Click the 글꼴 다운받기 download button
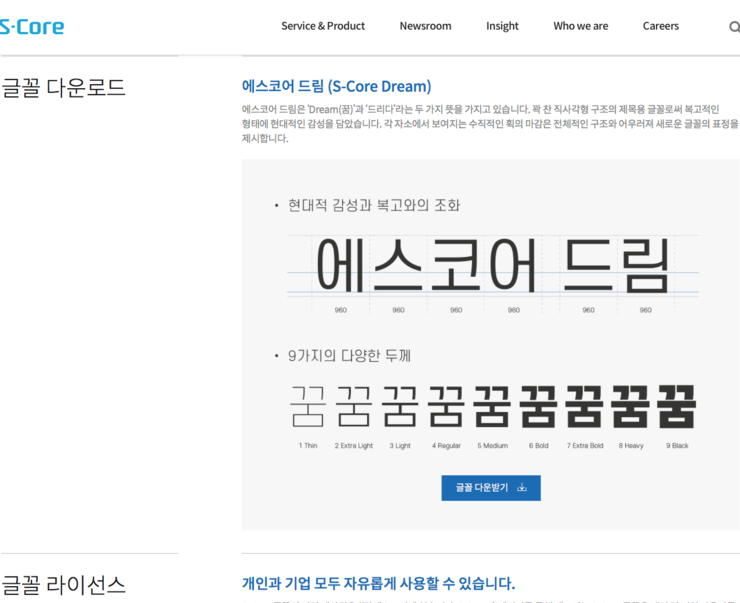Screen dimensions: 740x603 491,488
